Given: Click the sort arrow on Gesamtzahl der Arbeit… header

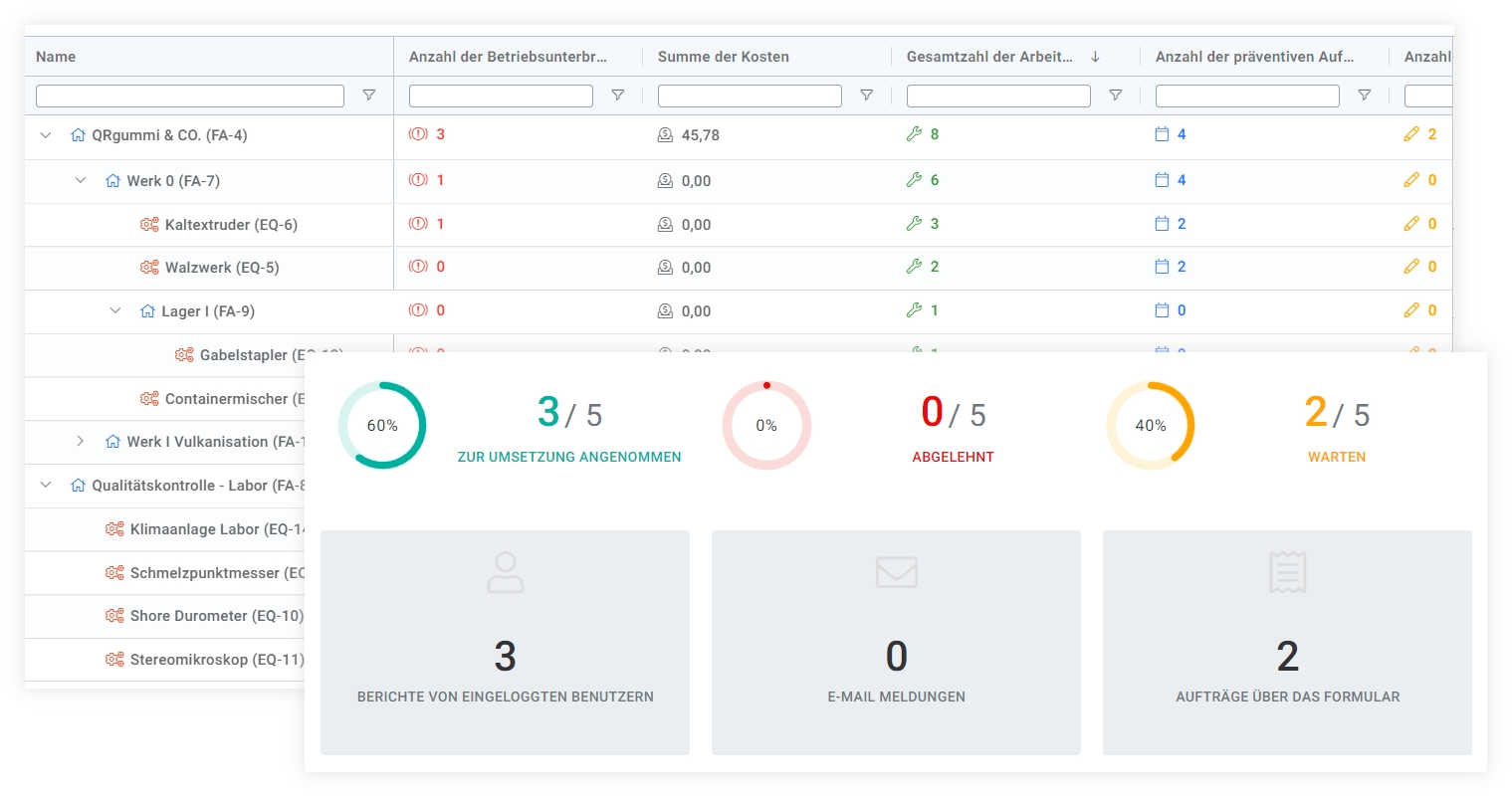Looking at the screenshot, I should 1095,57.
